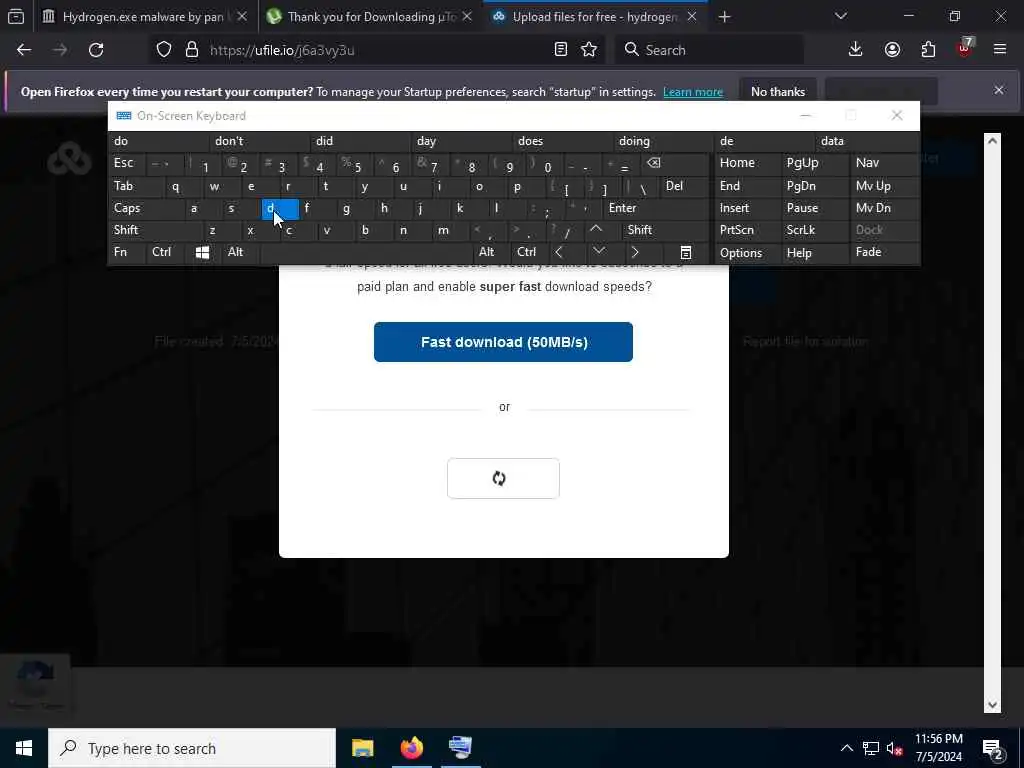Screen dimensions: 1024x768
Task: Toggle the Caps key on keyboard
Action: tap(147, 208)
